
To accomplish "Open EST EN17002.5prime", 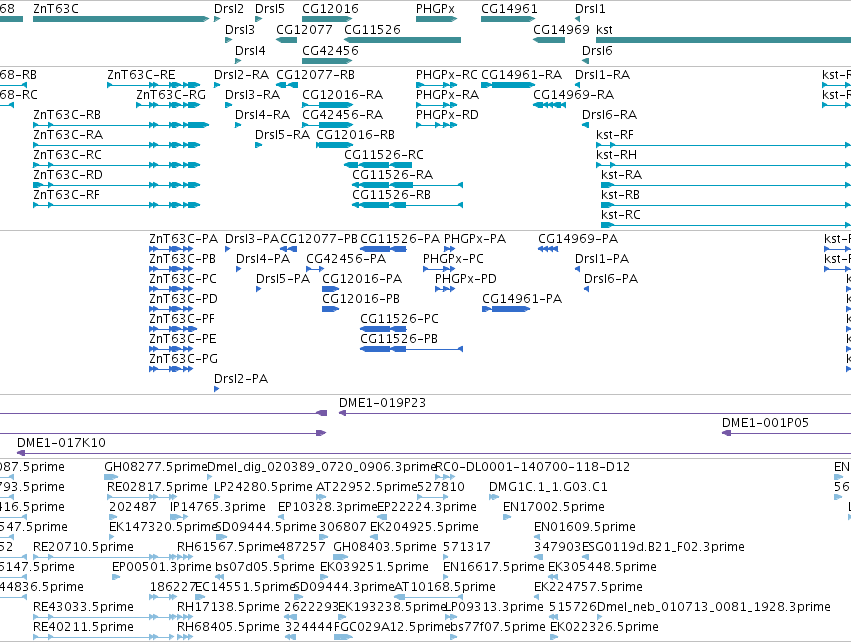I will click(x=554, y=507).
